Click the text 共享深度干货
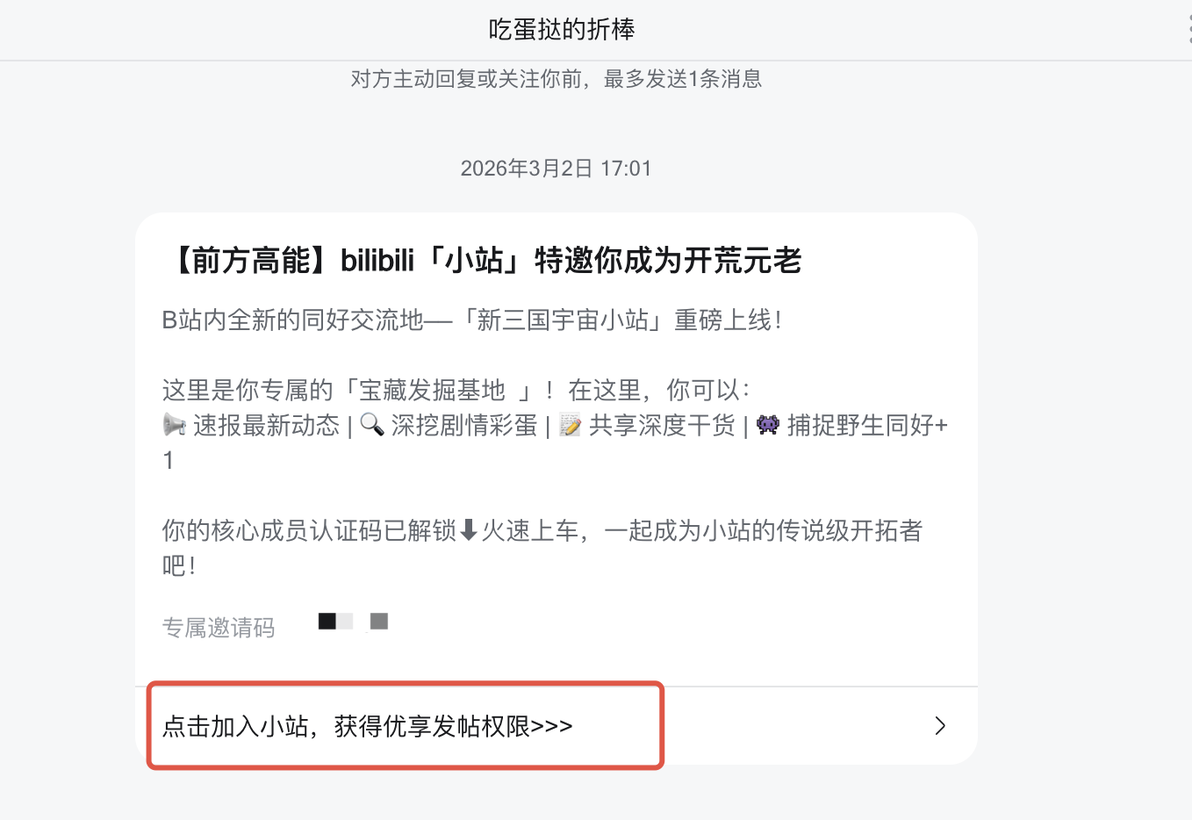1192x820 pixels. click(x=662, y=425)
